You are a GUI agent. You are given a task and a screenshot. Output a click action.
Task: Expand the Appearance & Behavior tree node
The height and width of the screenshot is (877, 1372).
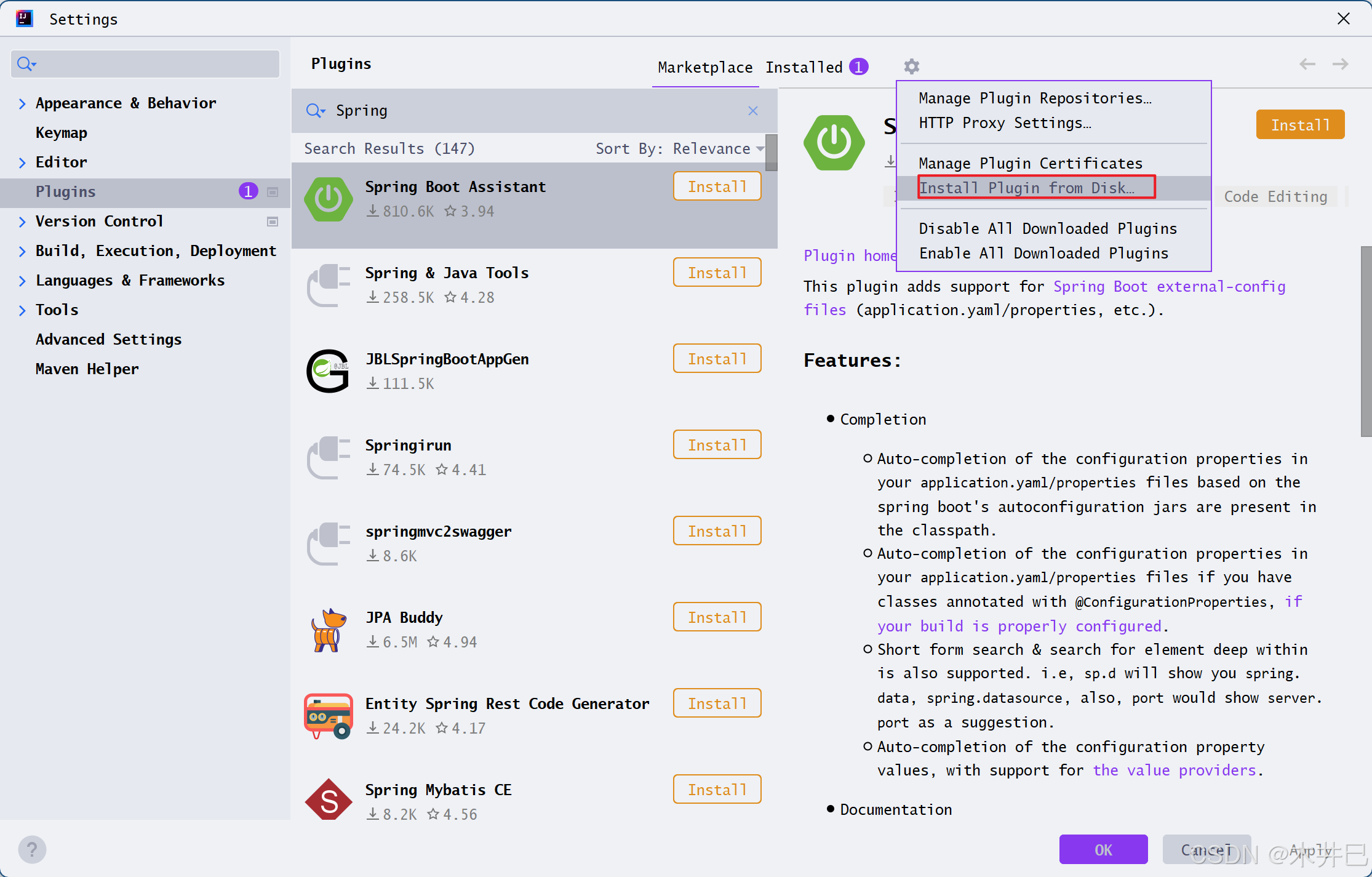[22, 103]
